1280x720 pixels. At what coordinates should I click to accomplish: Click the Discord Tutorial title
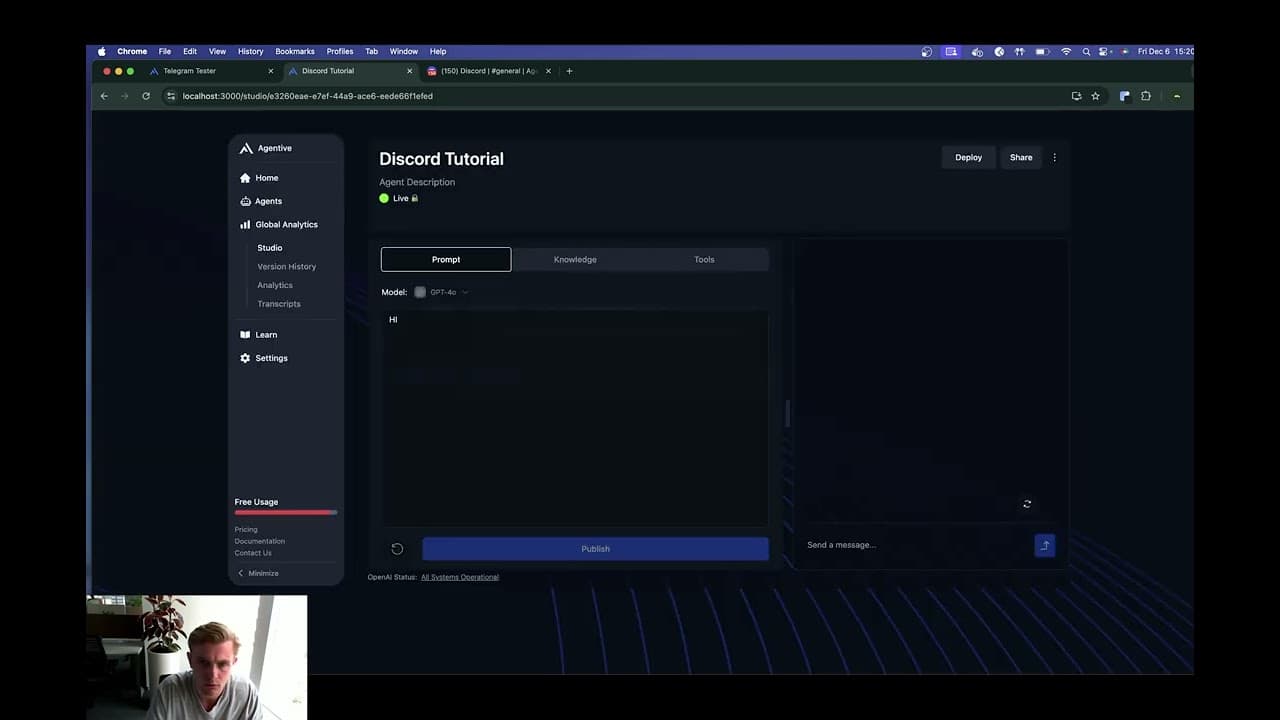[441, 159]
